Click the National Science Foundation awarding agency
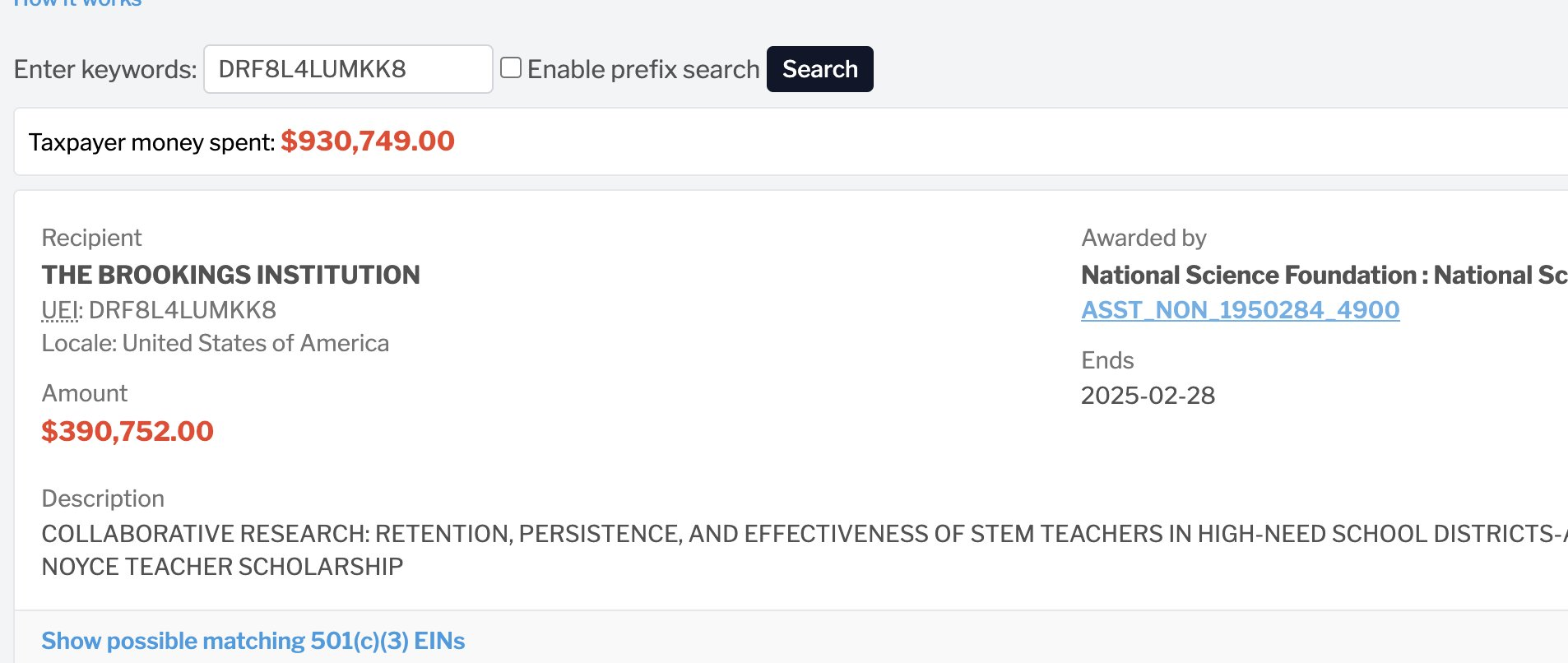The image size is (1568, 663). (x=1324, y=275)
